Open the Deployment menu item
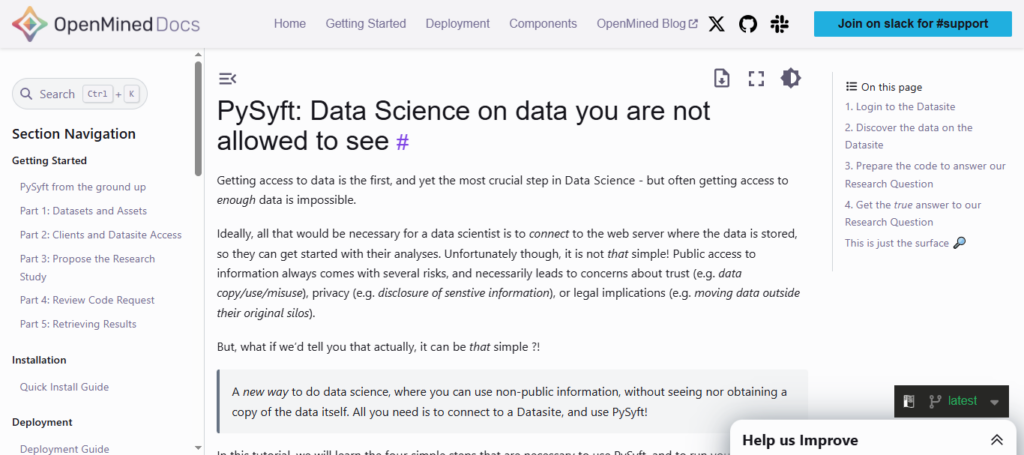The width and height of the screenshot is (1024, 455). tap(457, 24)
